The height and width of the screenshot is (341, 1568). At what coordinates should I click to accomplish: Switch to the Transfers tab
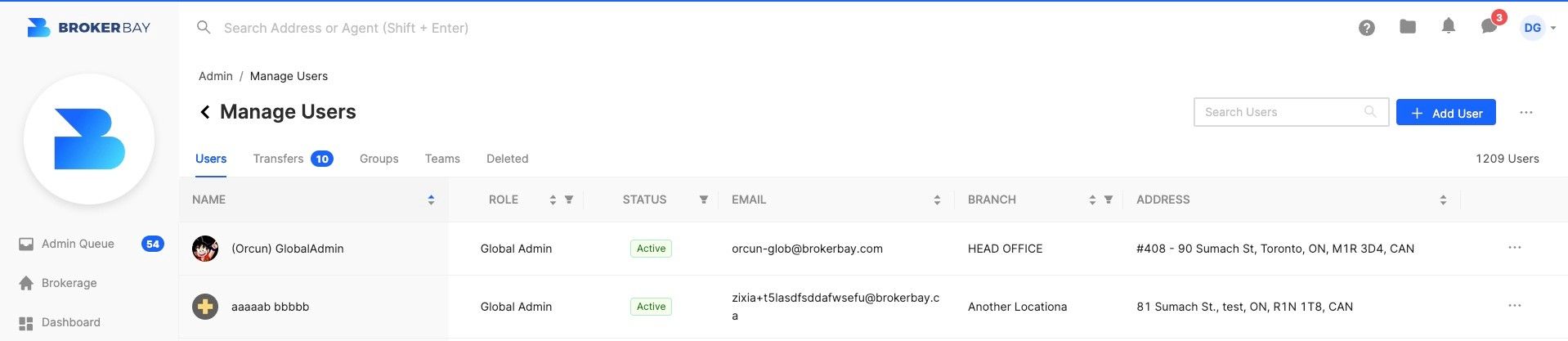(292, 159)
